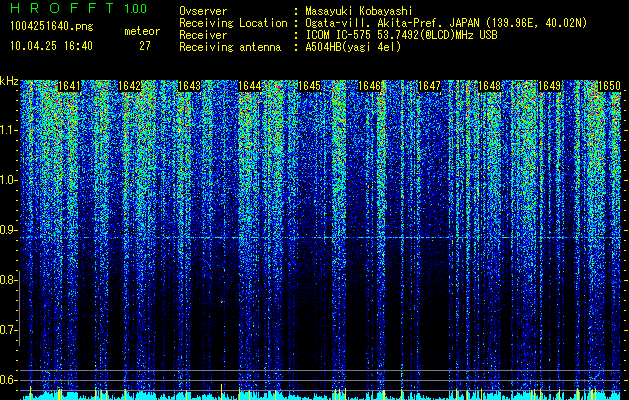Image resolution: width=629 pixels, height=400 pixels.
Task: Click the filename 1004251640.png
Action: (52, 27)
